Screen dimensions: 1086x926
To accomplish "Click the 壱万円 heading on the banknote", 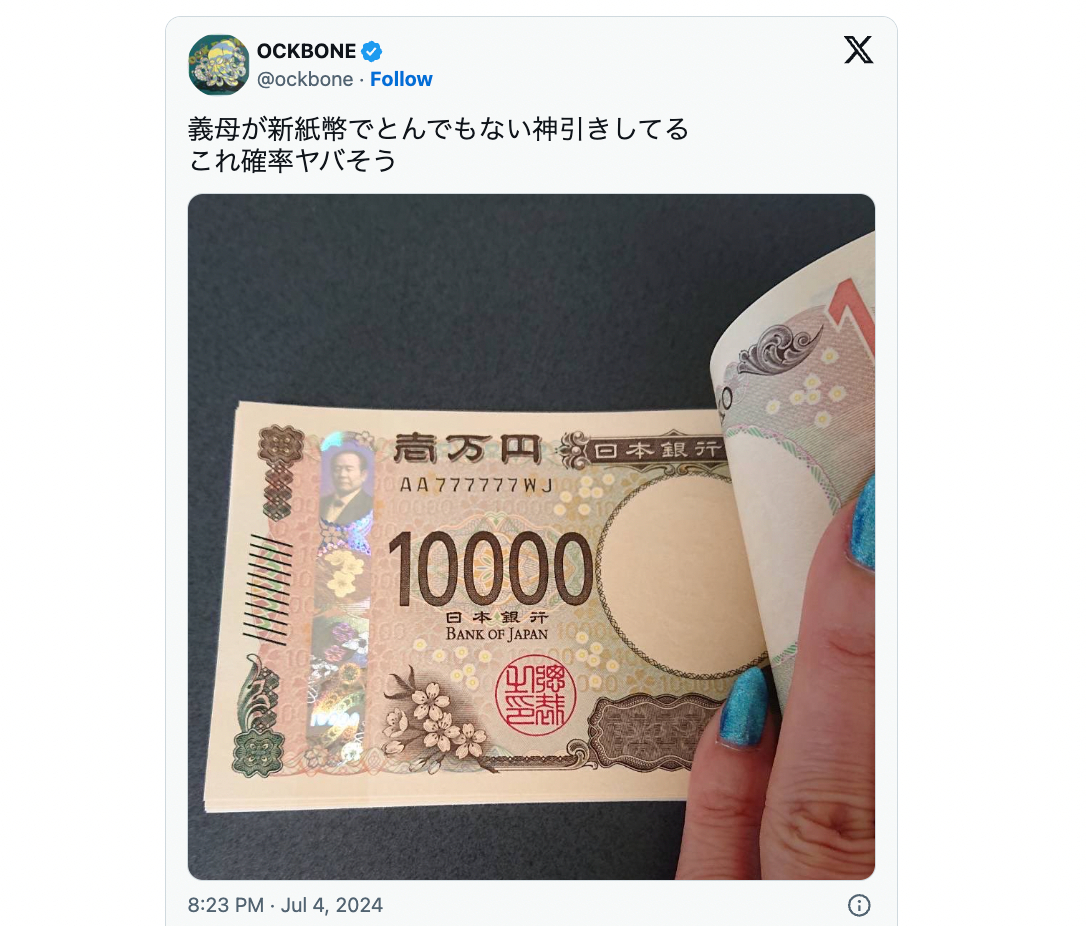I will [x=466, y=449].
